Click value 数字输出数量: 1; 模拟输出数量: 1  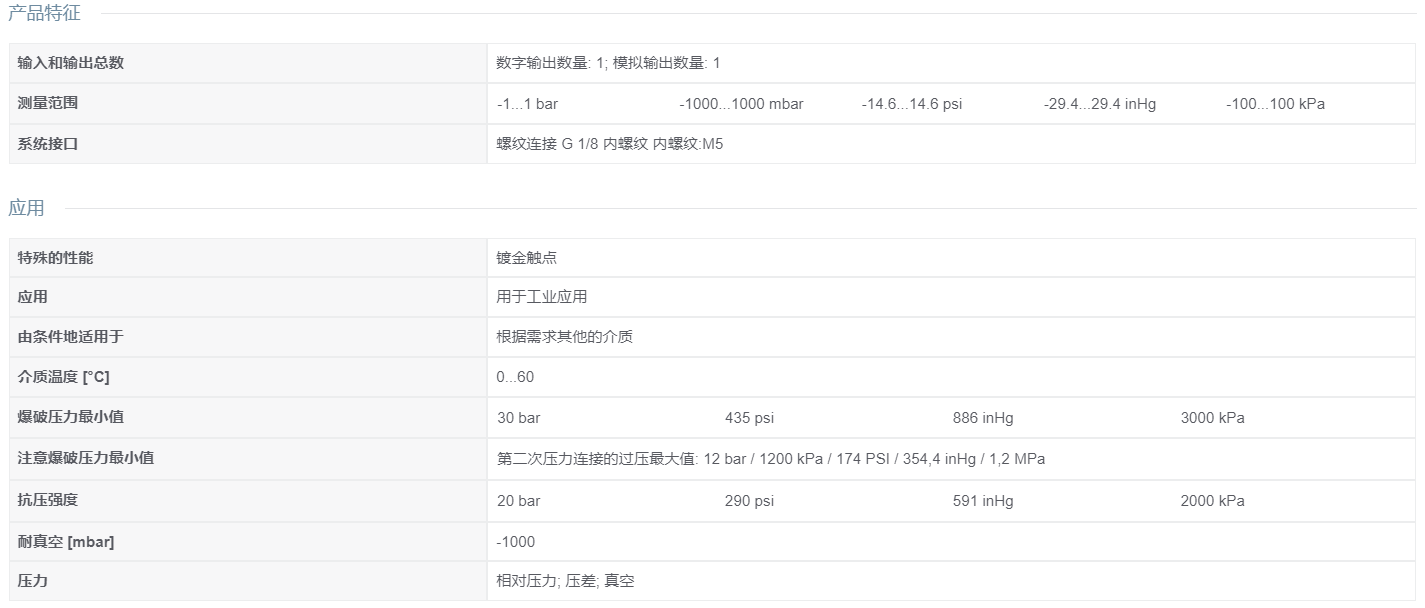(608, 63)
